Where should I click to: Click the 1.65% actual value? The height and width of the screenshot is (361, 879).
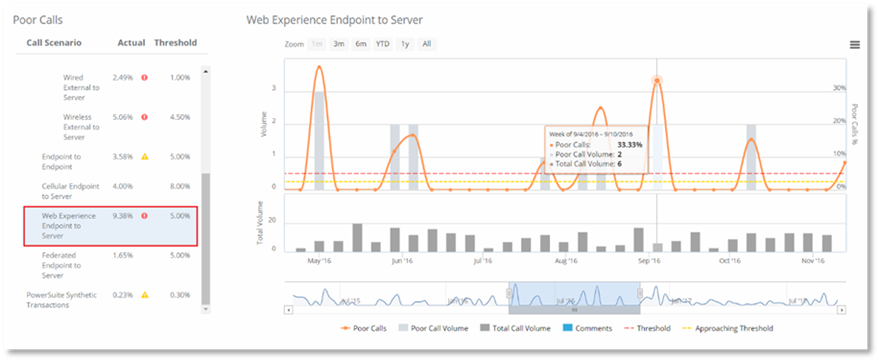coord(123,255)
